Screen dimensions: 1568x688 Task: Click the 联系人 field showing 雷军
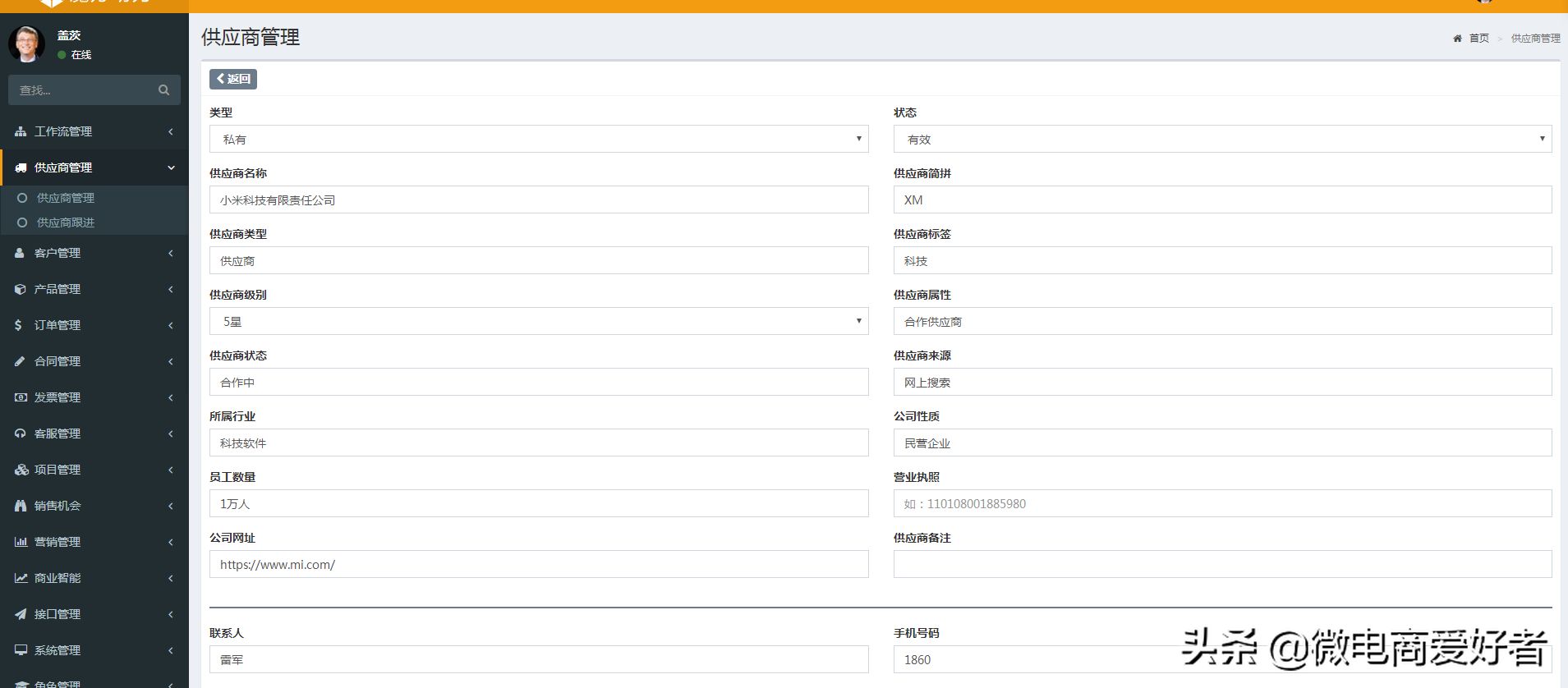[x=539, y=659]
